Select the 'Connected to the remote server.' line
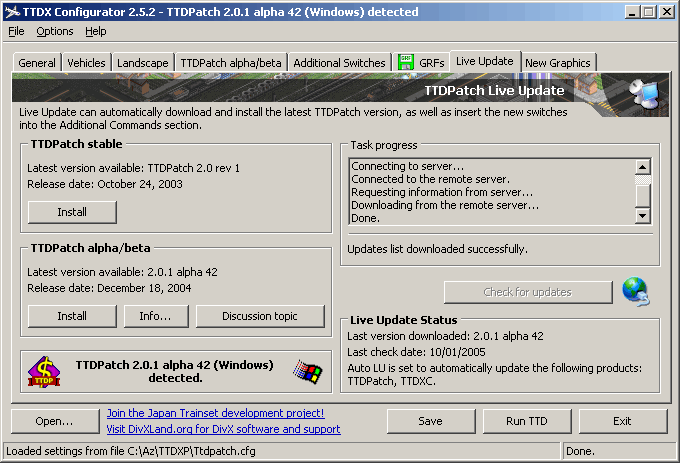The width and height of the screenshot is (680, 463). coord(431,179)
